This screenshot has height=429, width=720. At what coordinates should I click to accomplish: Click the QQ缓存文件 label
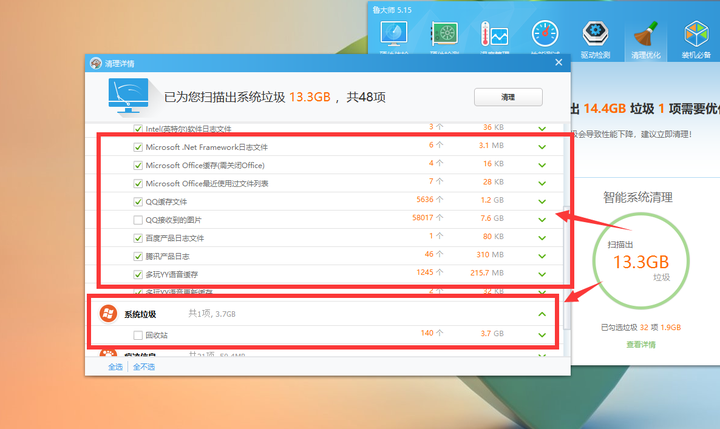[166, 202]
